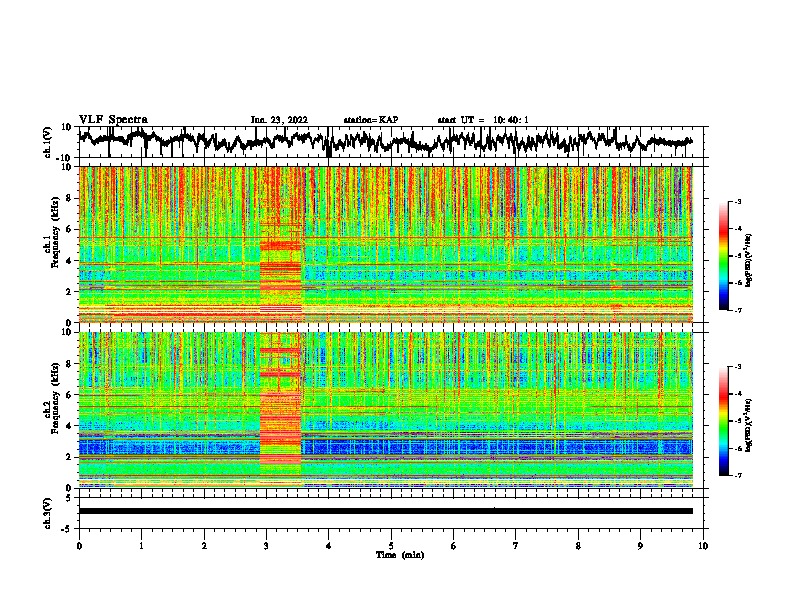Click the ch.1 spectrogram color bar
This screenshot has width=792, height=612.
723,256
